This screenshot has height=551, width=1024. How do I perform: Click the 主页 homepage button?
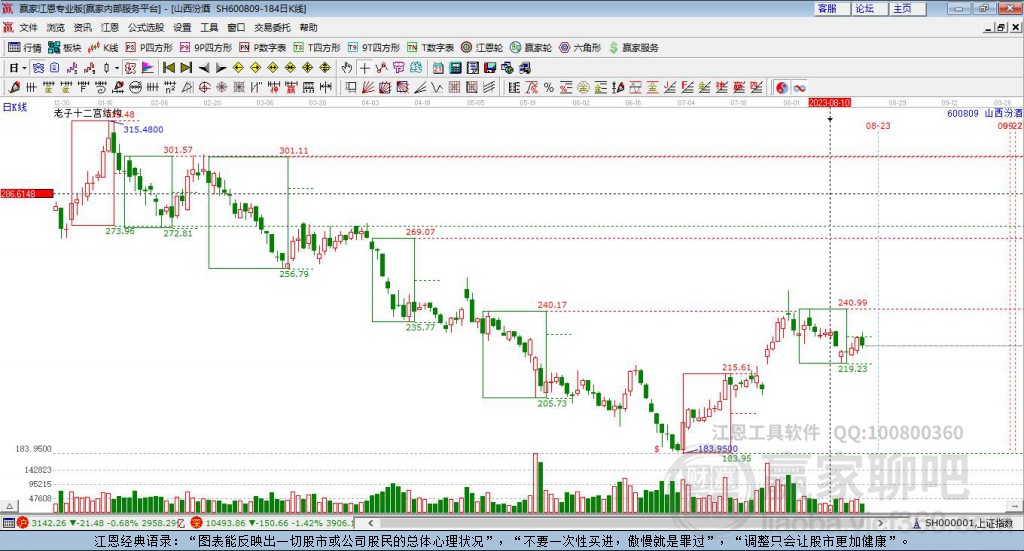pos(907,8)
